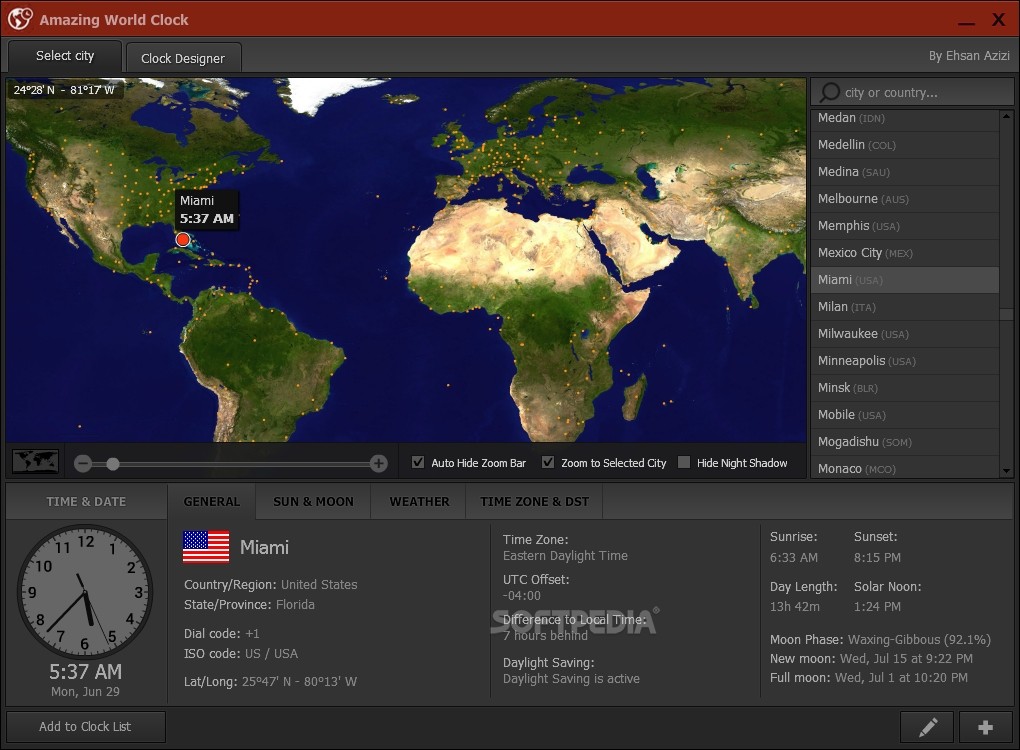This screenshot has height=750, width=1020.
Task: Click the world map thumbnail icon
Action: coord(36,462)
